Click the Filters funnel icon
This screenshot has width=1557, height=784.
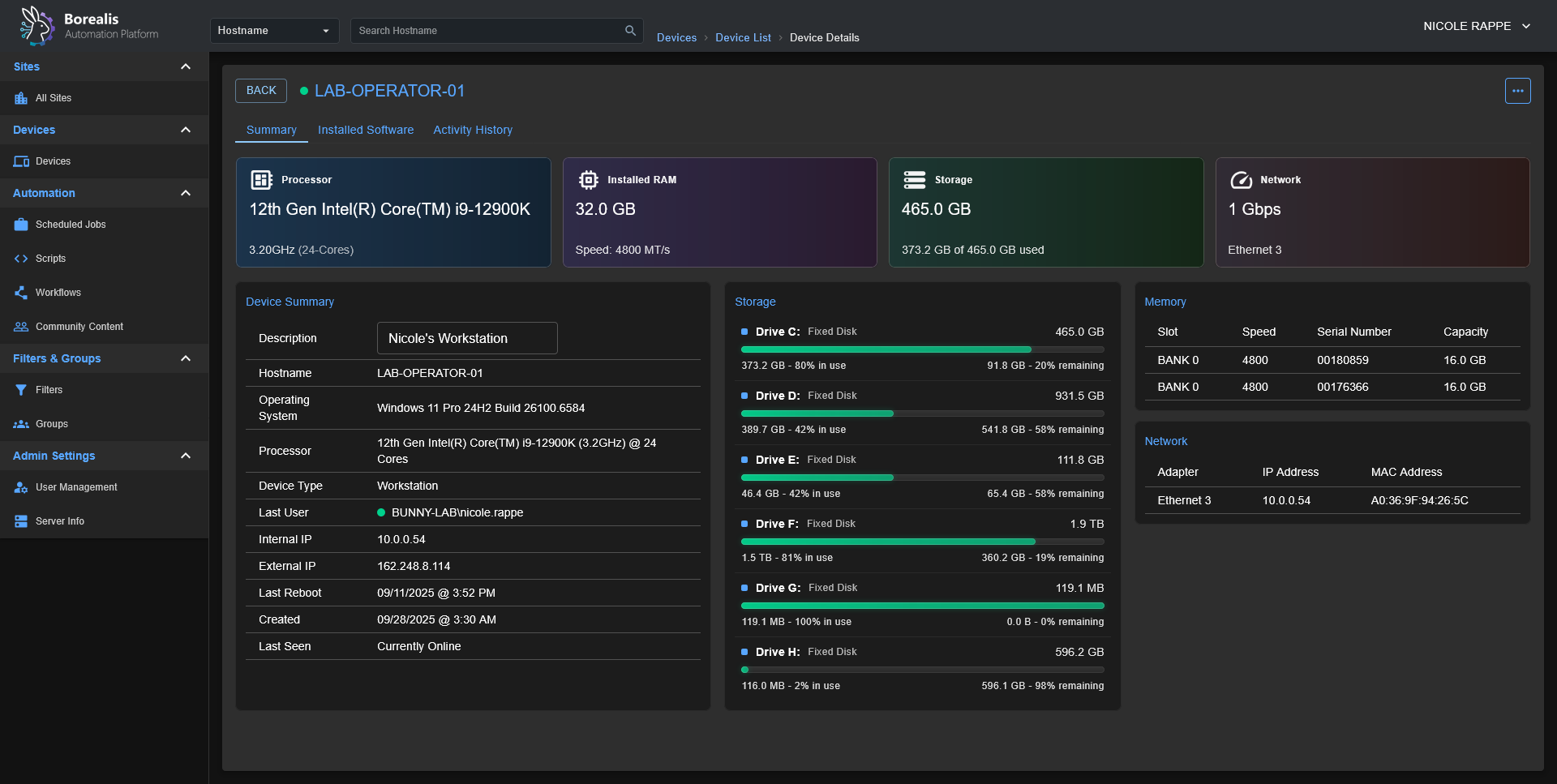pos(21,390)
